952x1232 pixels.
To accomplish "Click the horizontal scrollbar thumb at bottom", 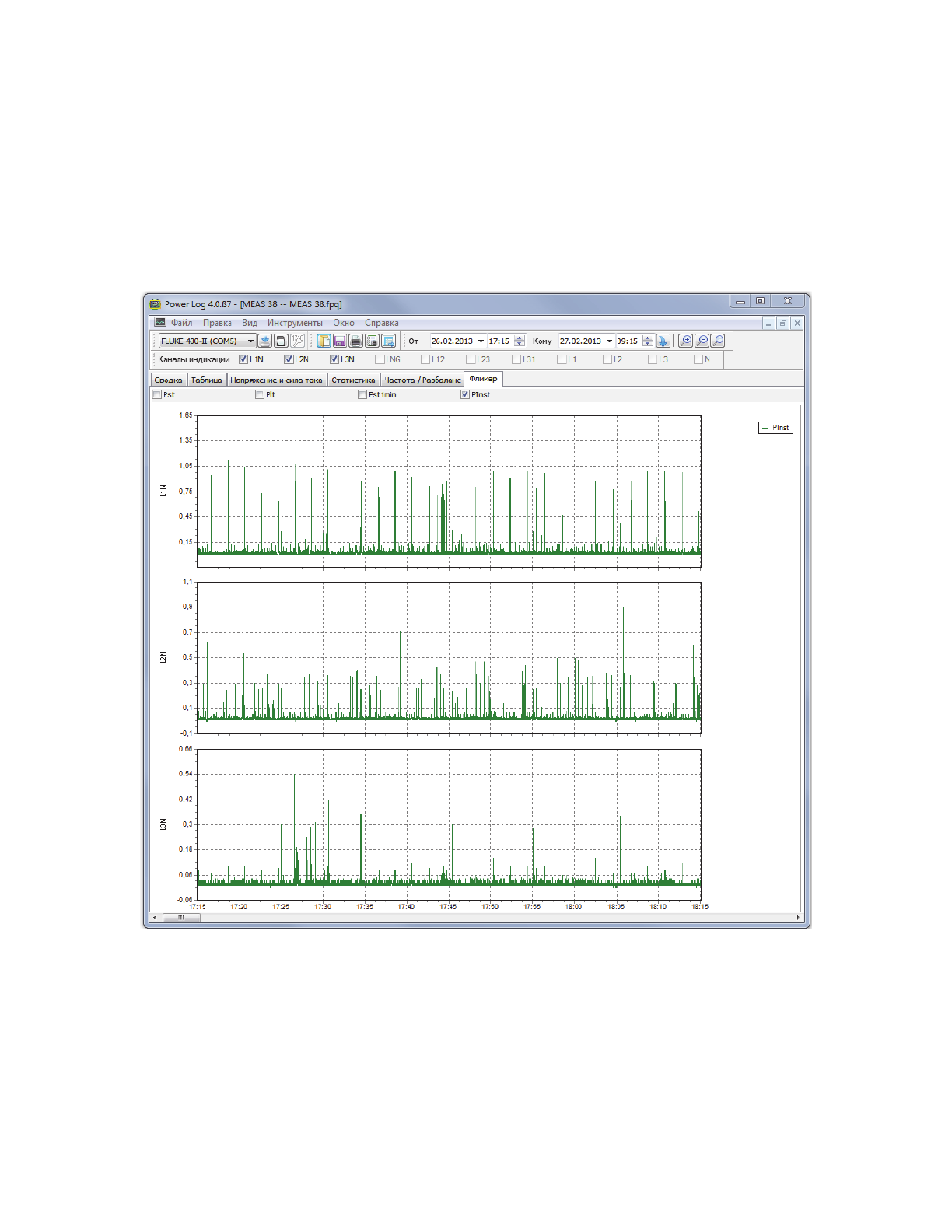I will coord(181,918).
